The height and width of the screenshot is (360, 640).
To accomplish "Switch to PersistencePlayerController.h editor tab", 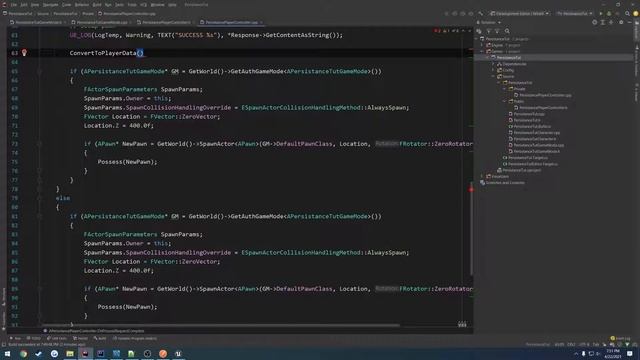I will click(x=166, y=22).
